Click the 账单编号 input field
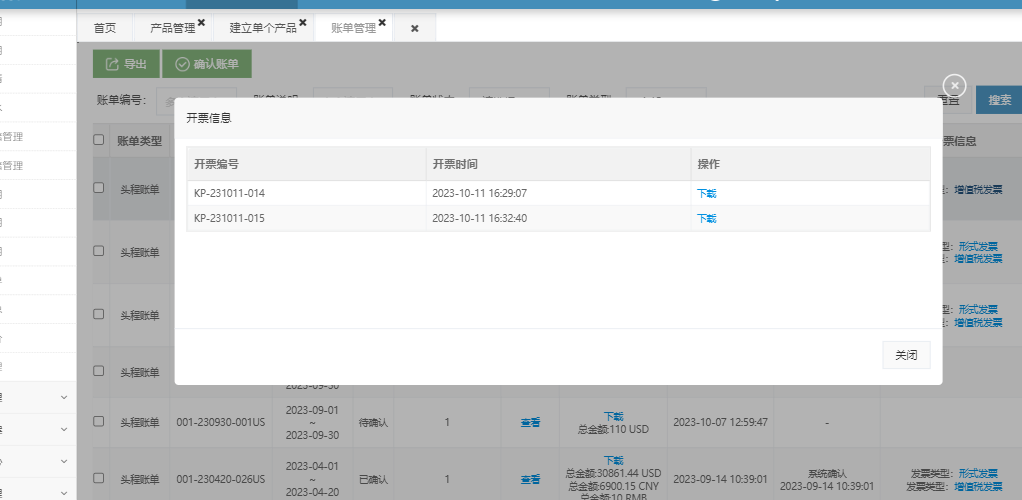 [196, 100]
